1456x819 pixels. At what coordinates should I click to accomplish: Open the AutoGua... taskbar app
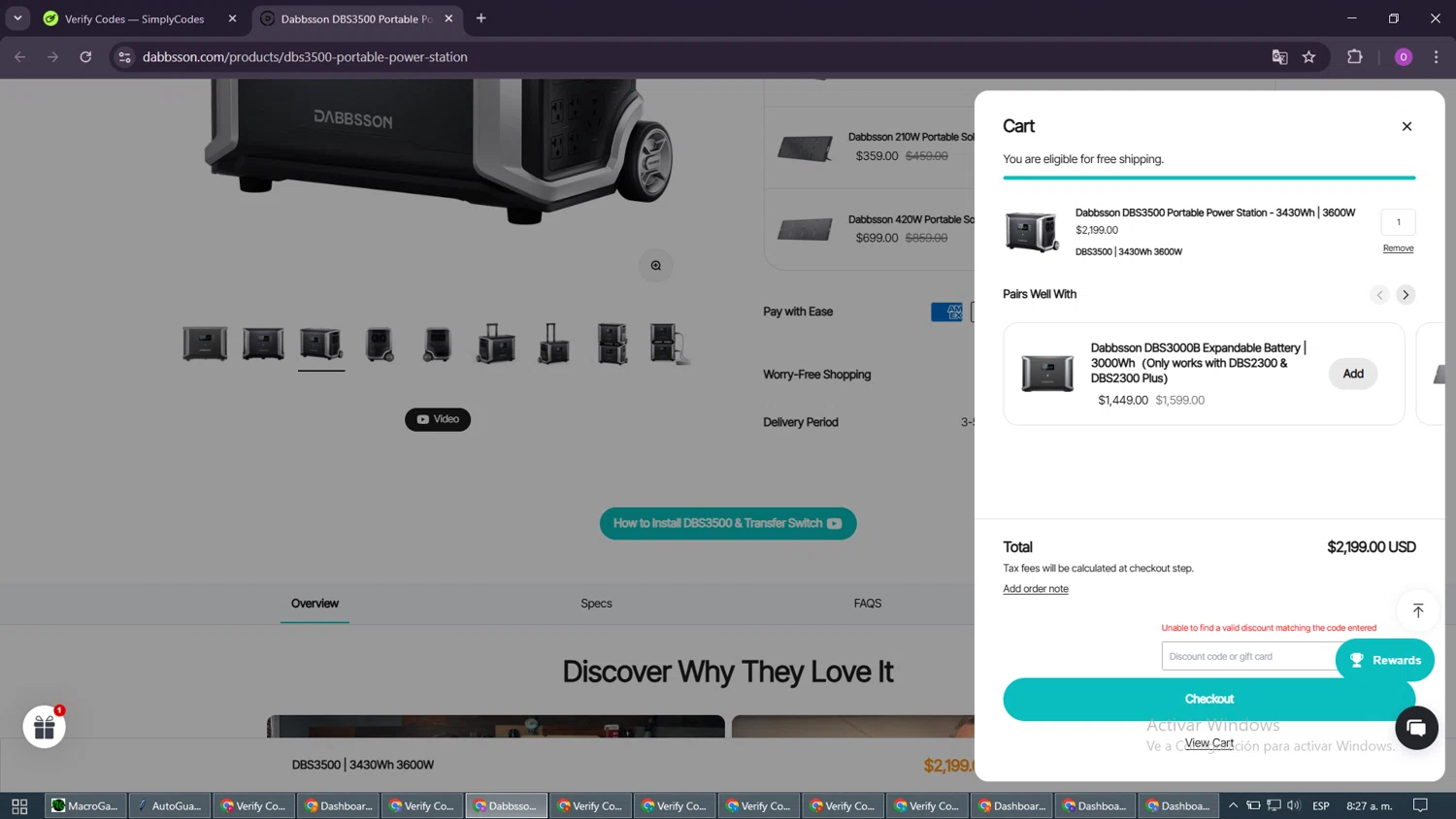click(x=170, y=806)
